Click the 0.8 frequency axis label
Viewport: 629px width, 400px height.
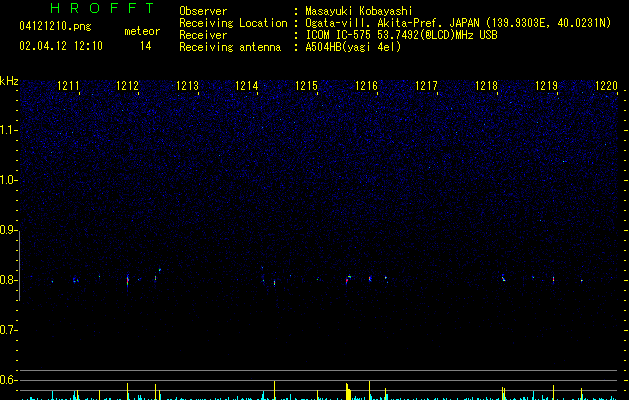[x=9, y=280]
